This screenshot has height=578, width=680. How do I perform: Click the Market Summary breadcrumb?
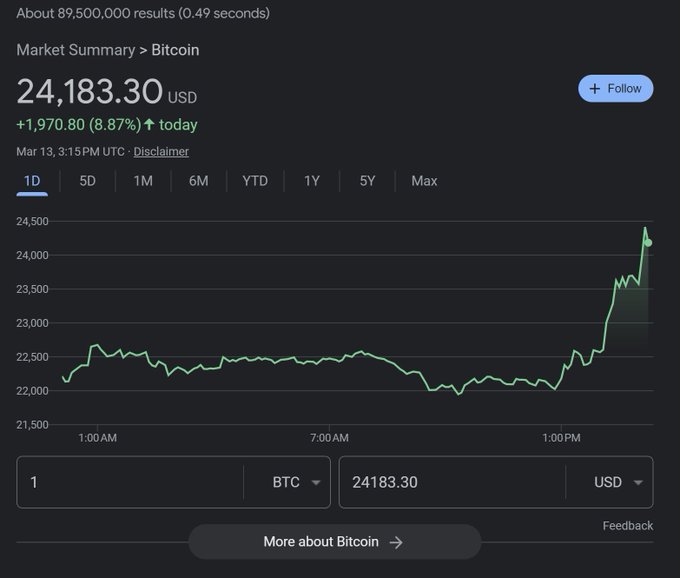click(x=76, y=50)
